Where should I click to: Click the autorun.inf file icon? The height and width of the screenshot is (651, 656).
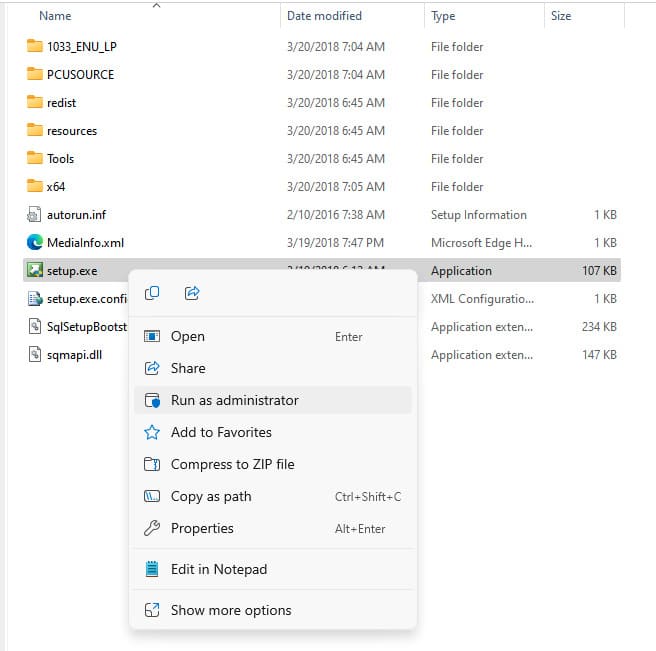(34, 214)
